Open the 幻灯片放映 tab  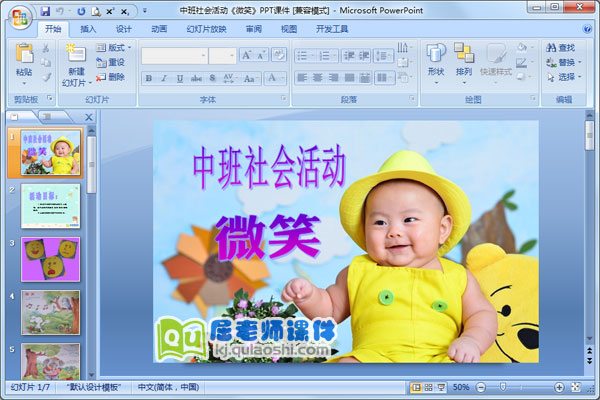206,29
